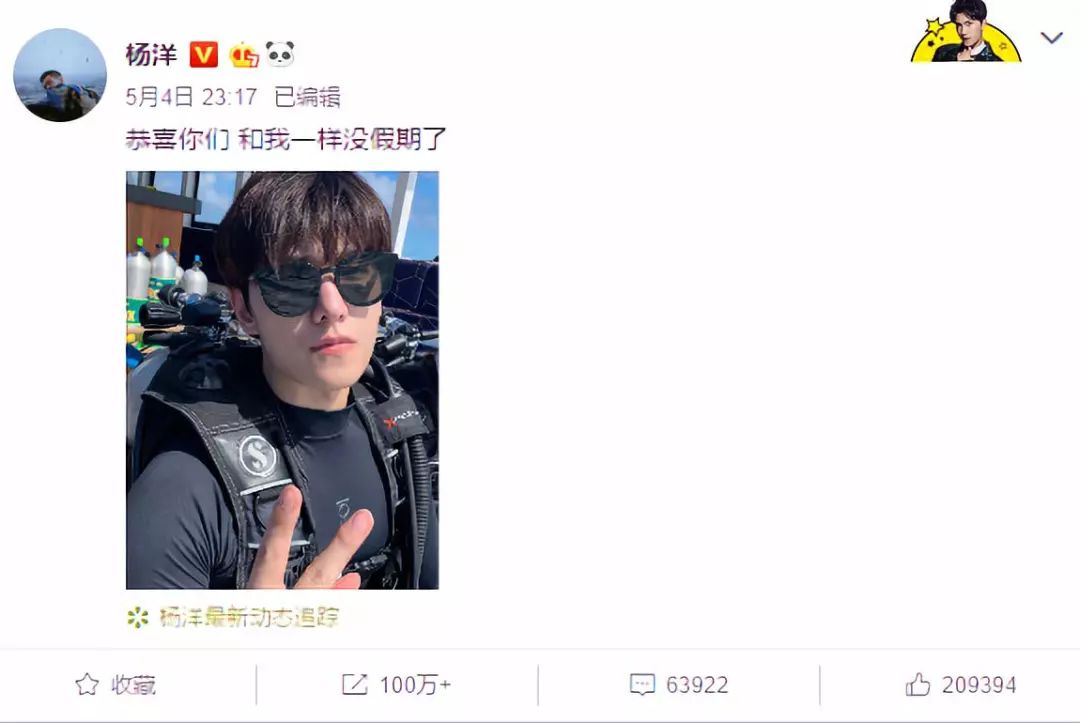Viewport: 1080px width, 723px height.
Task: Expand the post options chevron menu
Action: click(x=1051, y=37)
